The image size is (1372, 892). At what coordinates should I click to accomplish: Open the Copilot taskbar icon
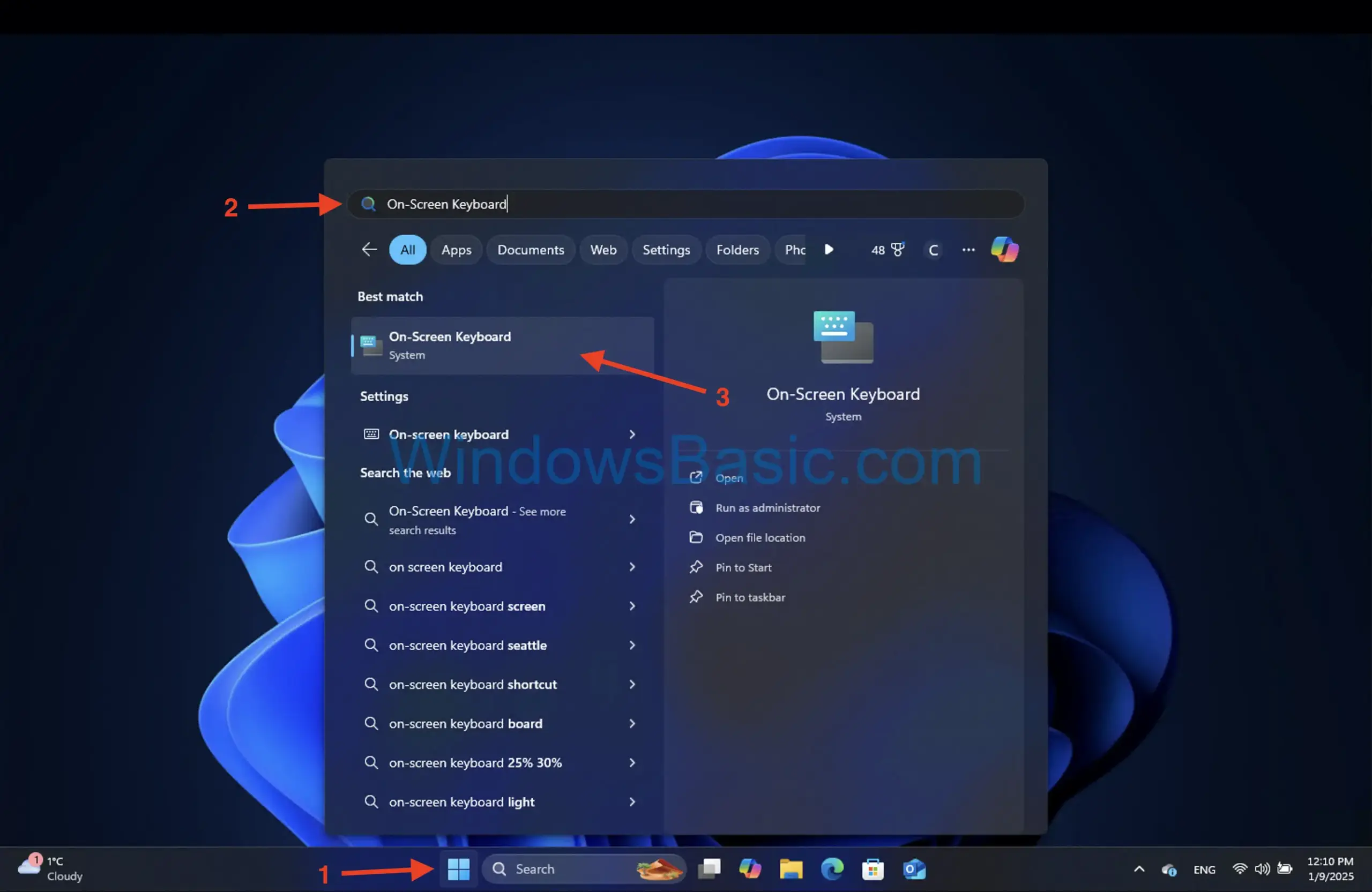749,868
